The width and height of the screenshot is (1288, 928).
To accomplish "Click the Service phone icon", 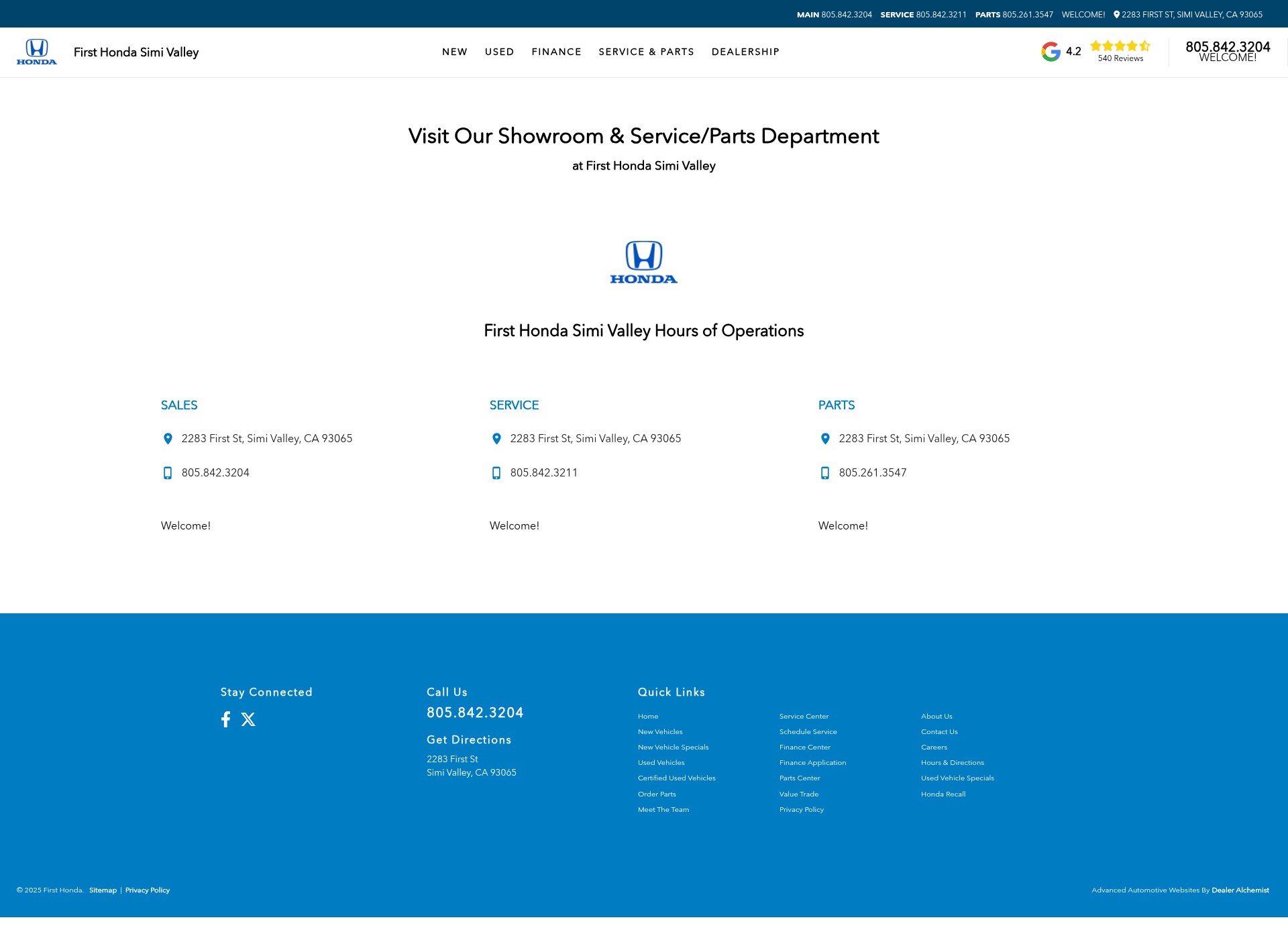I will coord(496,473).
